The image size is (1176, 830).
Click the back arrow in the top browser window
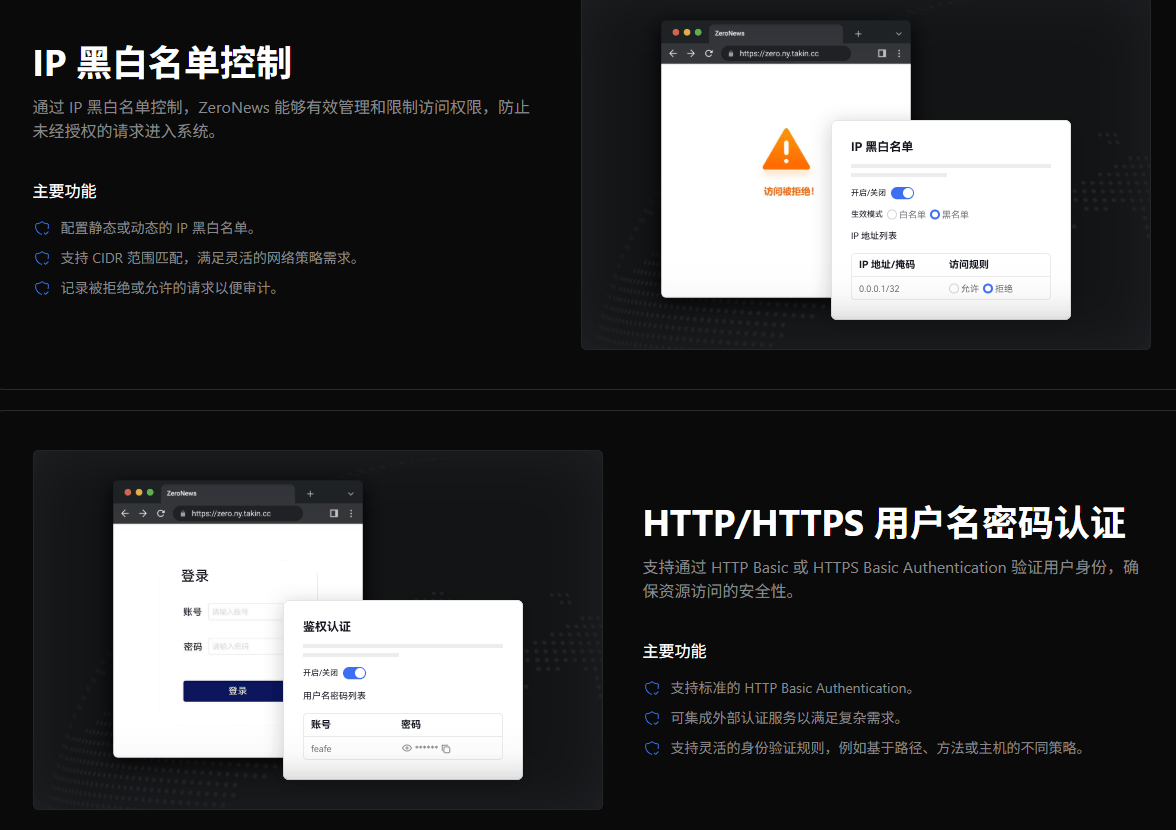(x=673, y=53)
